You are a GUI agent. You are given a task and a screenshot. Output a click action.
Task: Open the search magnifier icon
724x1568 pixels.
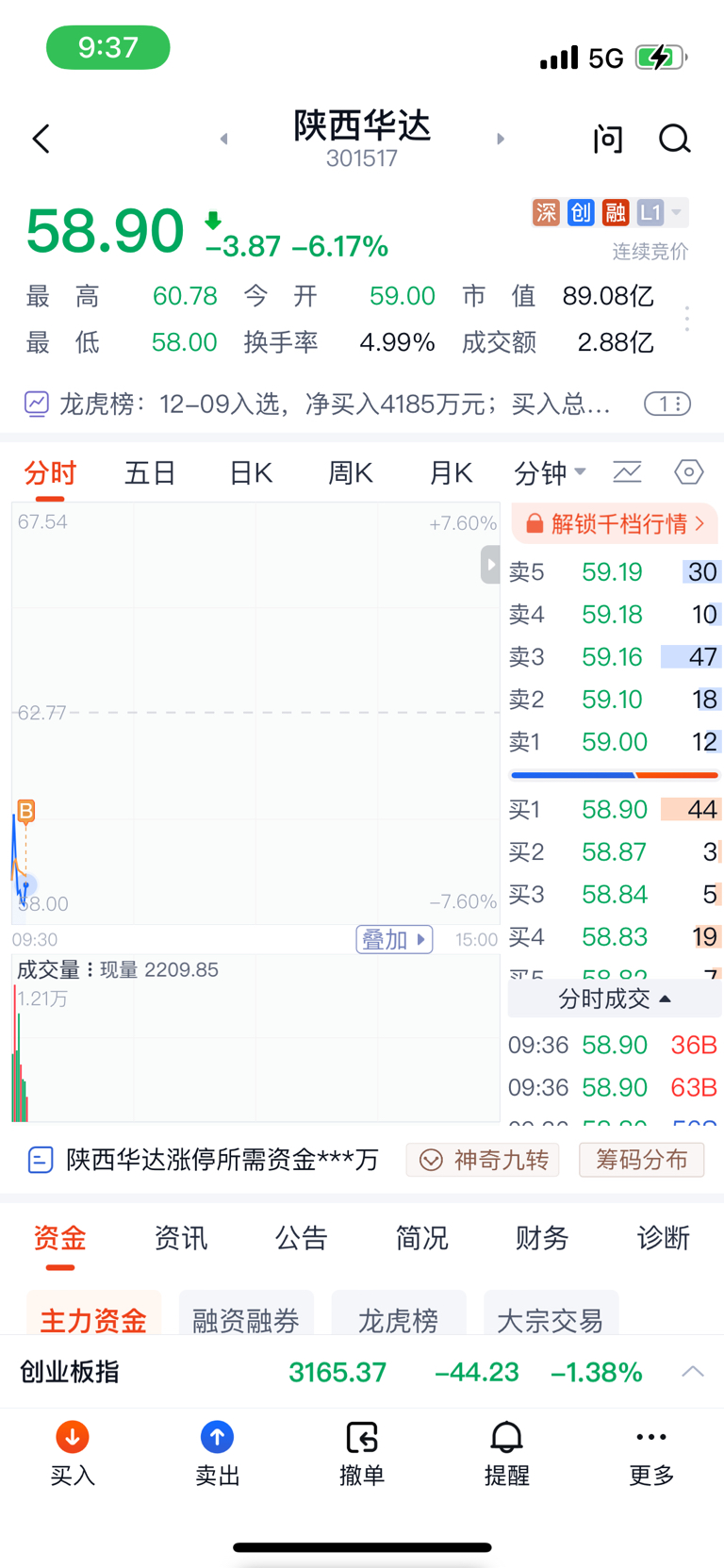[674, 140]
